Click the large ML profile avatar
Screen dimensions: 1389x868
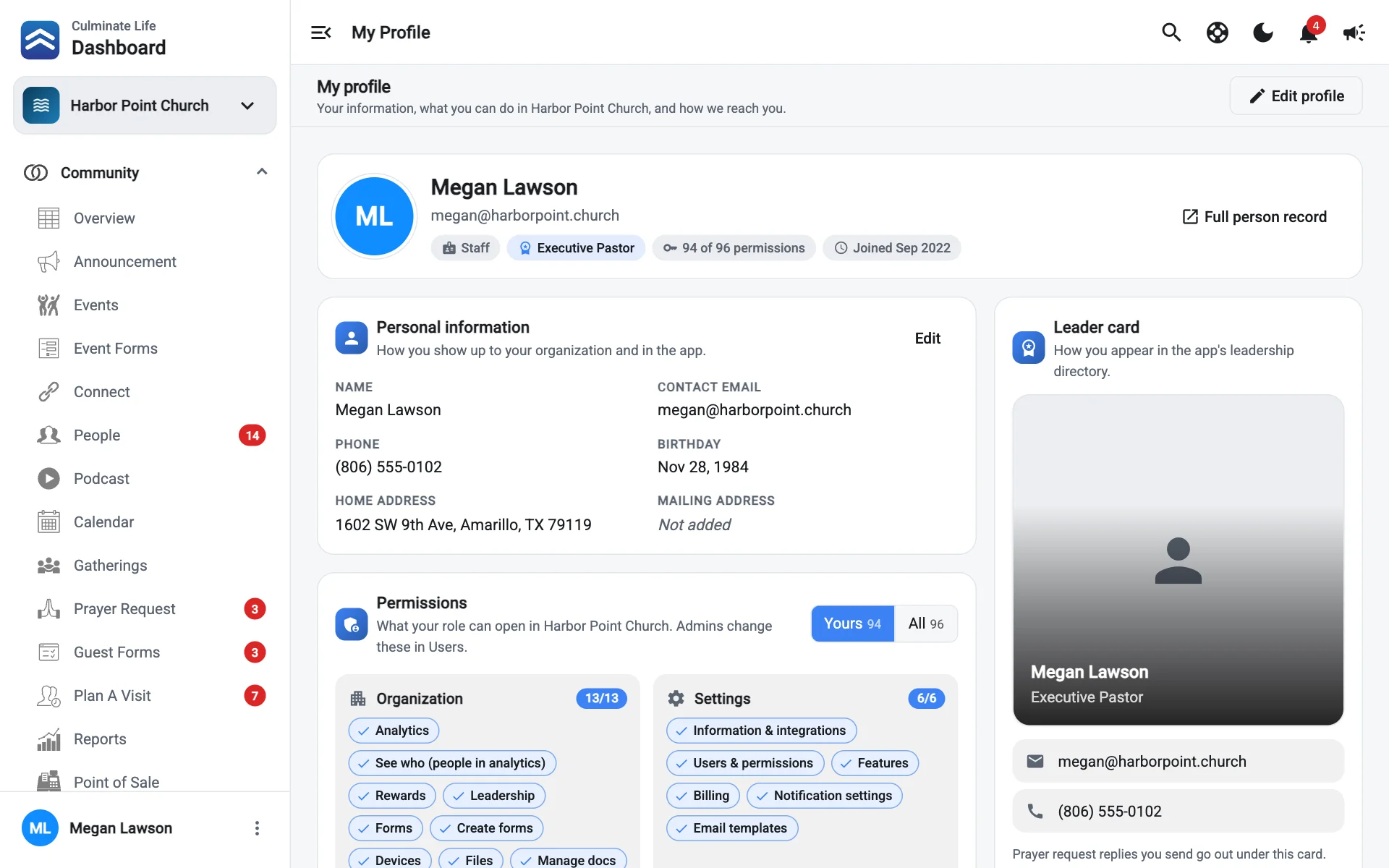tap(374, 216)
